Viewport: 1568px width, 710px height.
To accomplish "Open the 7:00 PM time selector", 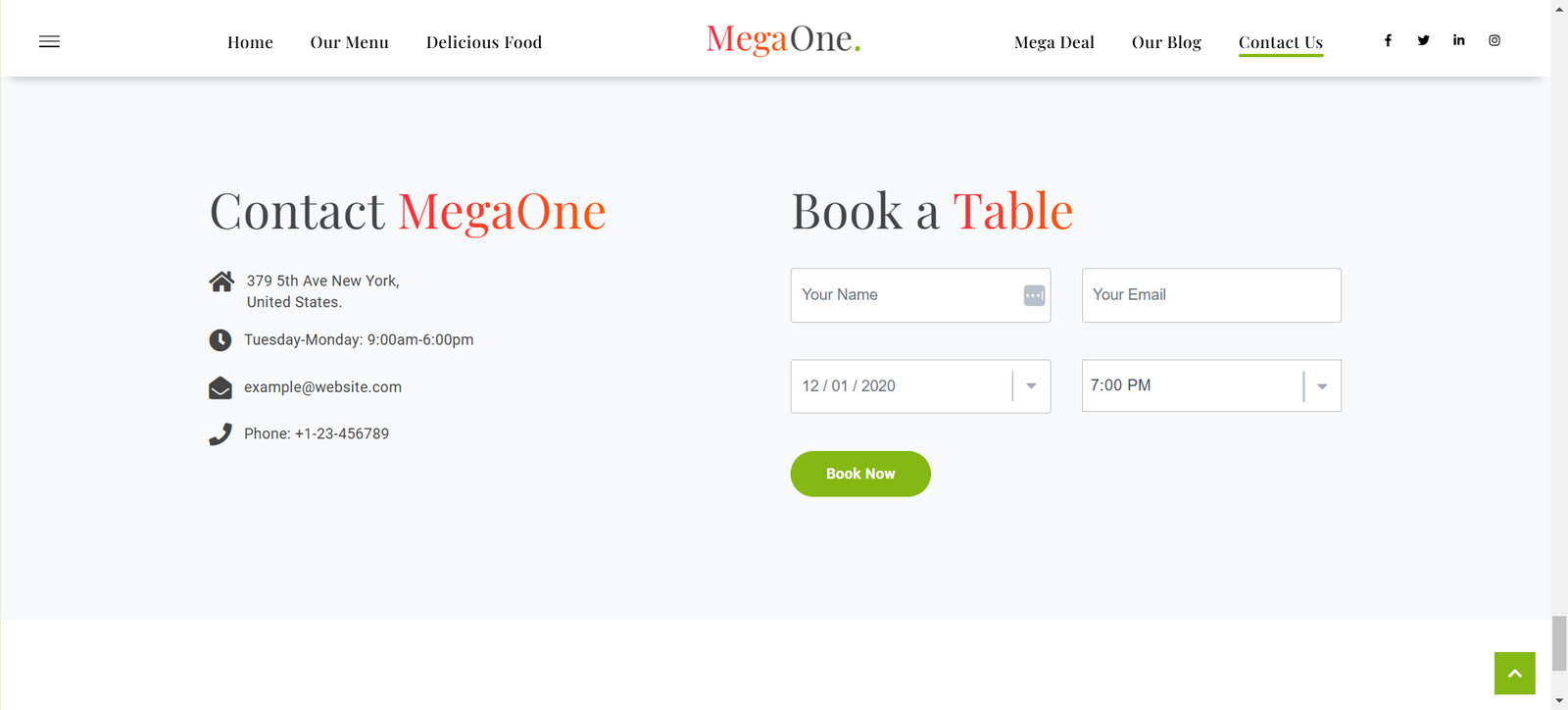I will pyautogui.click(x=1211, y=385).
